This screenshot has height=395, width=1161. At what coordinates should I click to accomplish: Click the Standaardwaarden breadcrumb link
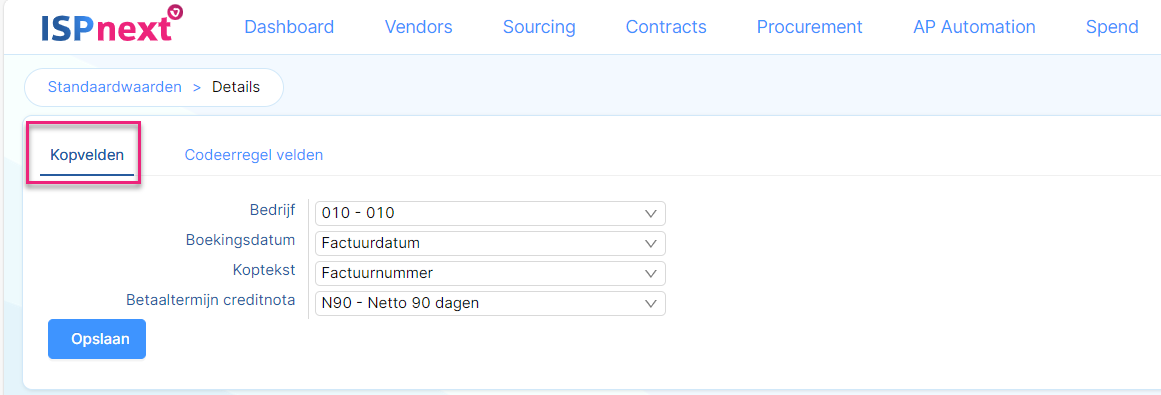tap(115, 87)
